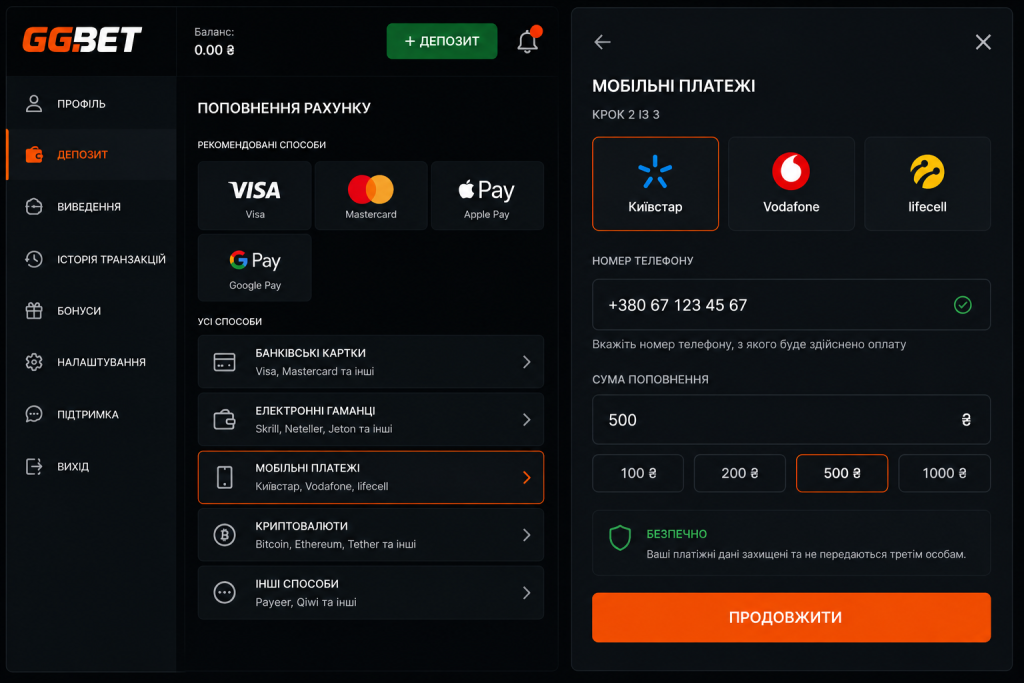Screen dimensions: 1024x683
Task: Open Бонуси gift icon in sidebar
Action: pos(34,311)
